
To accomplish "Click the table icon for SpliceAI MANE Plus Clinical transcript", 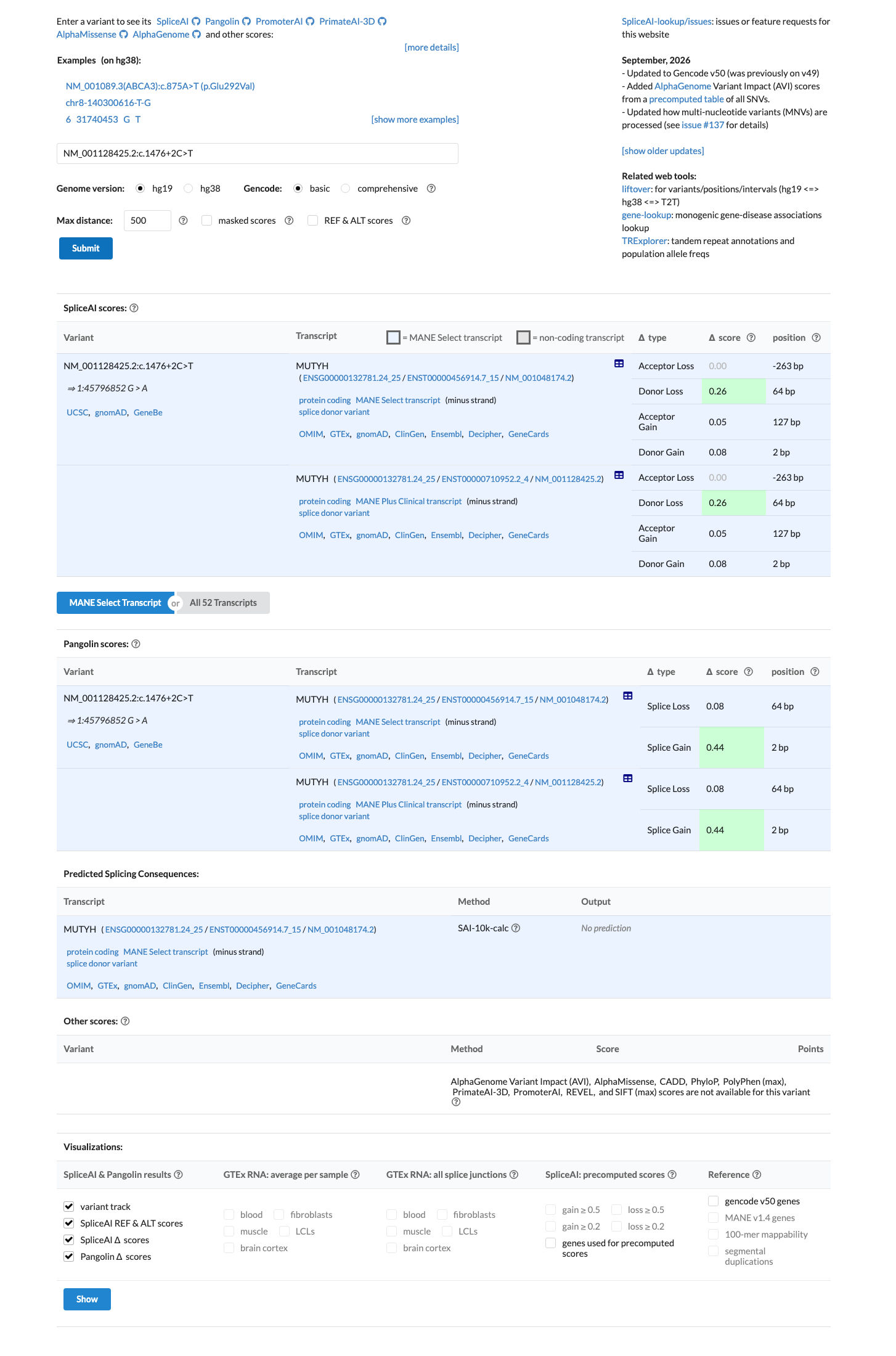I will point(619,475).
